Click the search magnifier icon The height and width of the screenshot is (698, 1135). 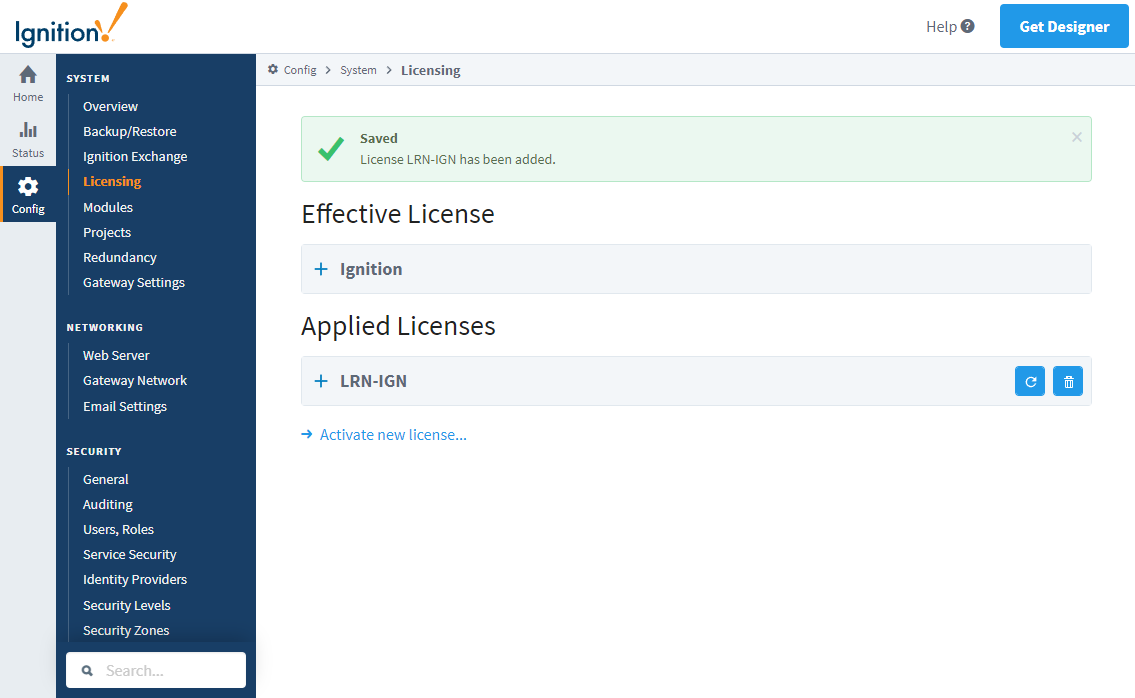(x=87, y=670)
